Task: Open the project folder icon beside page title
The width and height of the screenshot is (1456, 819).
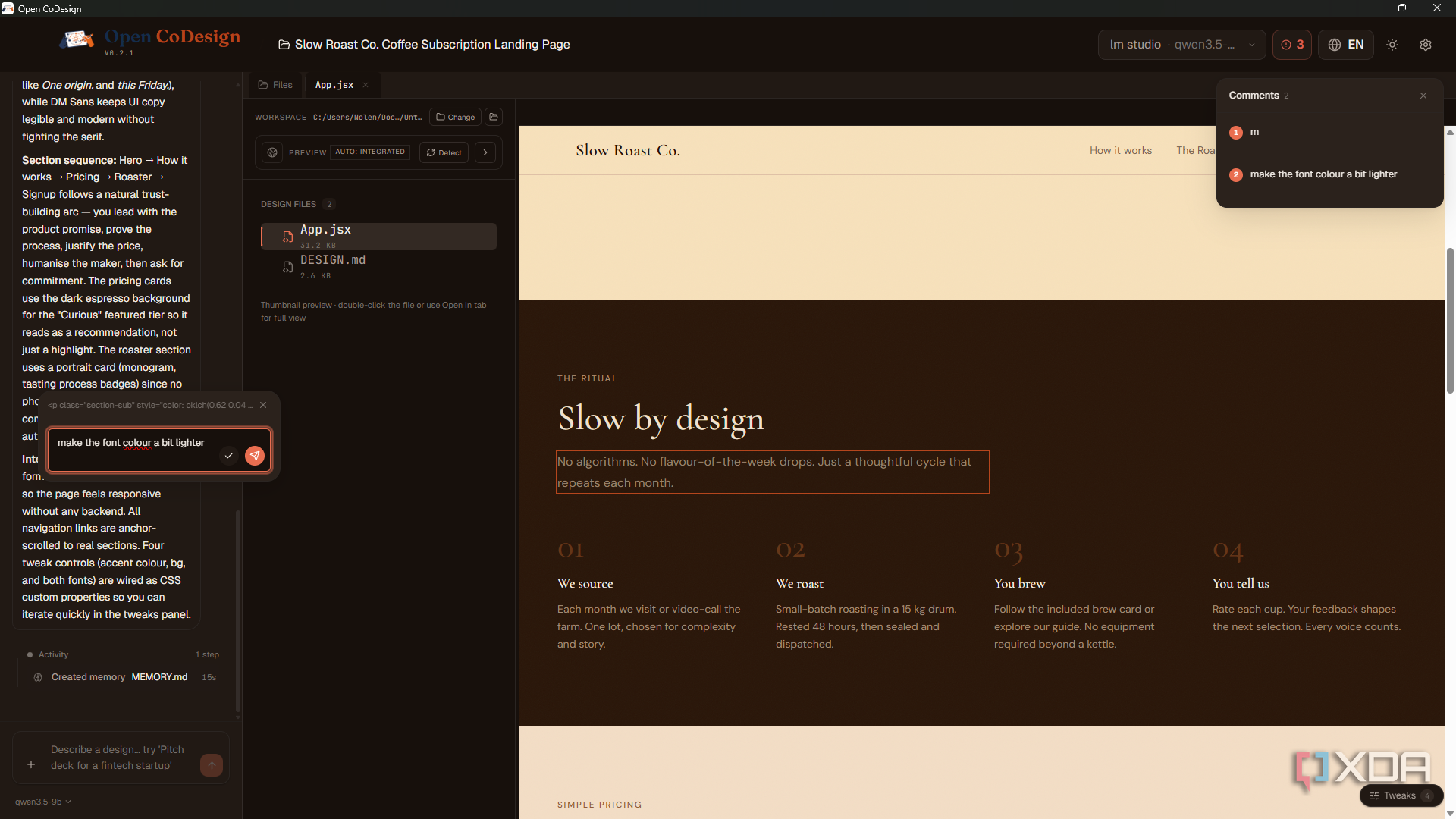Action: click(284, 45)
